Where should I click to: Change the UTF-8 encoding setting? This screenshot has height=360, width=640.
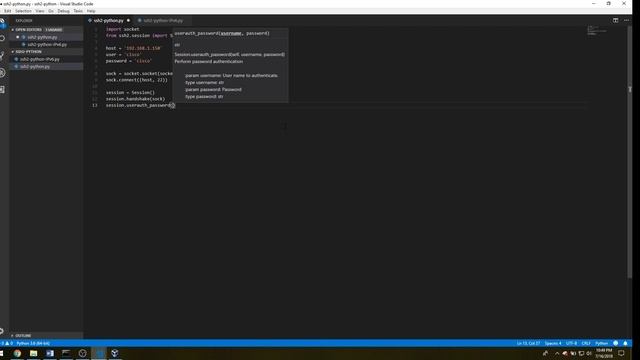571,343
